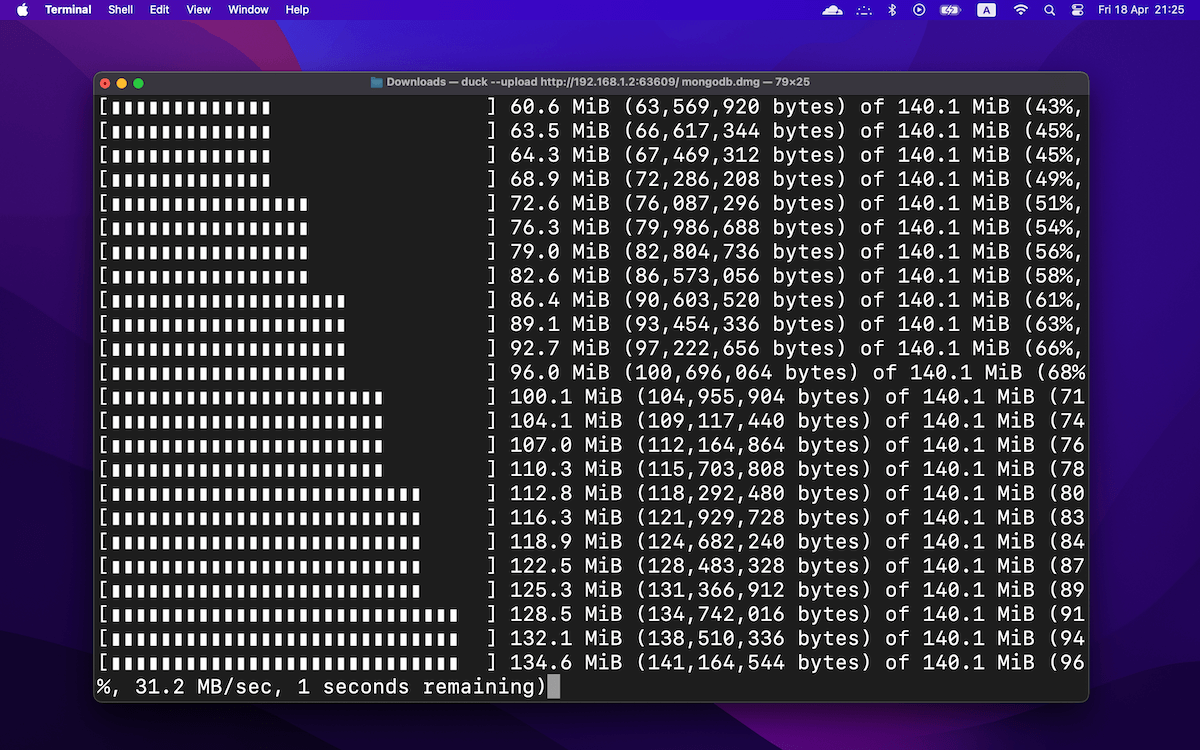Open the Edit menu
This screenshot has width=1200, height=750.
coord(159,10)
